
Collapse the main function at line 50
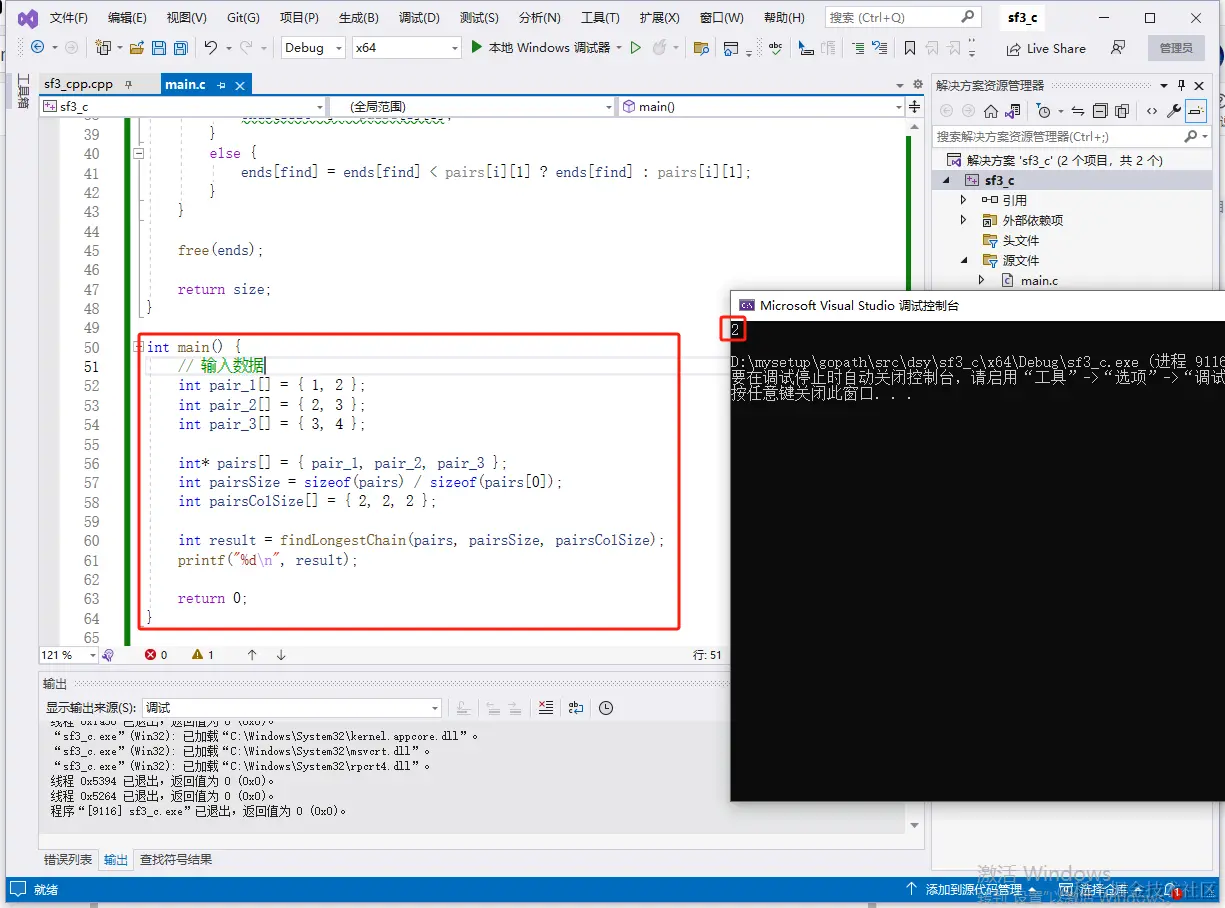[x=139, y=347]
